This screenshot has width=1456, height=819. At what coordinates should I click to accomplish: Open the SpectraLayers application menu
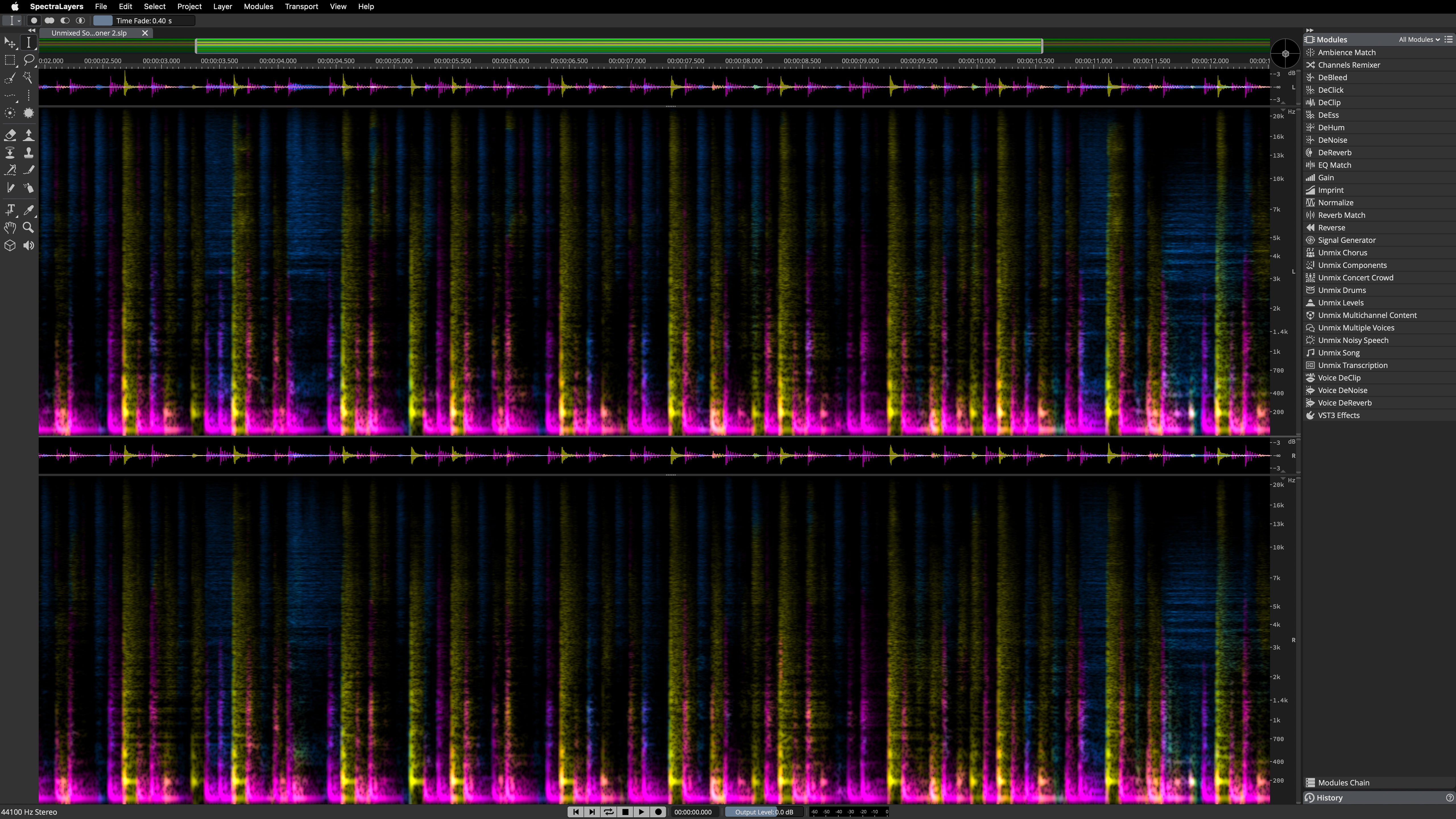[57, 6]
